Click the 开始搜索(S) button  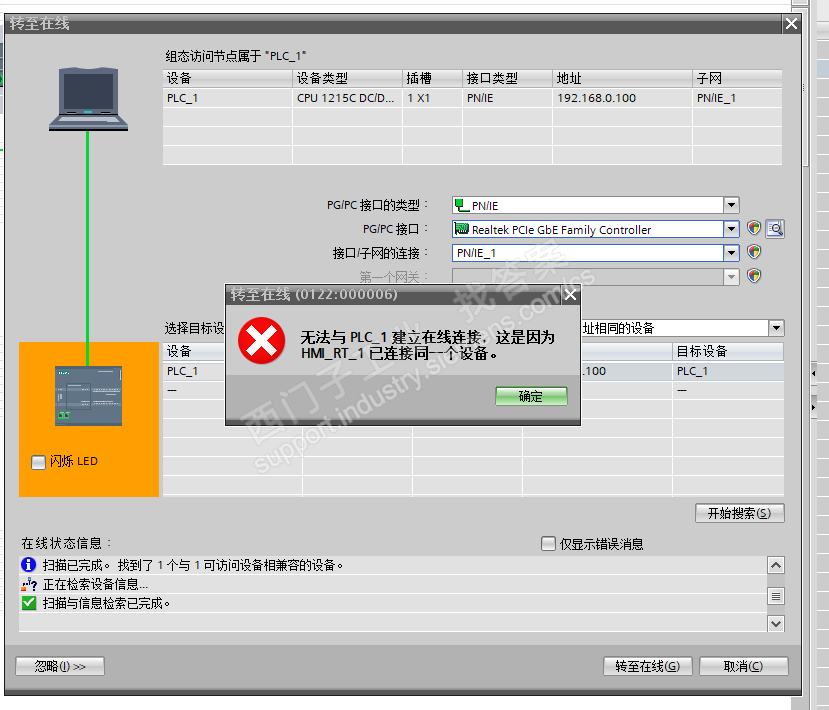click(739, 513)
